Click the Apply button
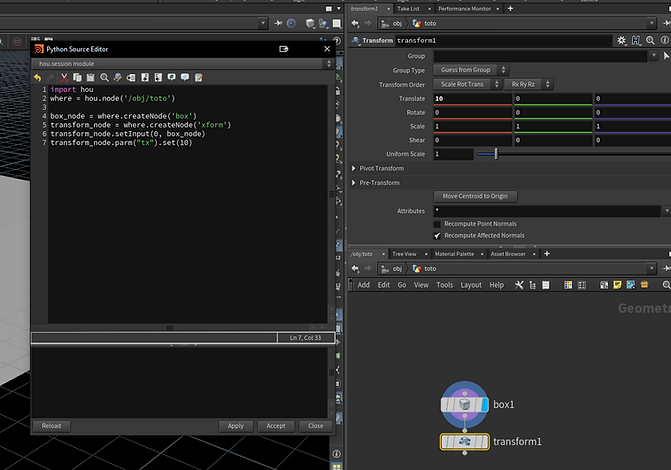Screen dimensions: 671x470 pos(235,426)
